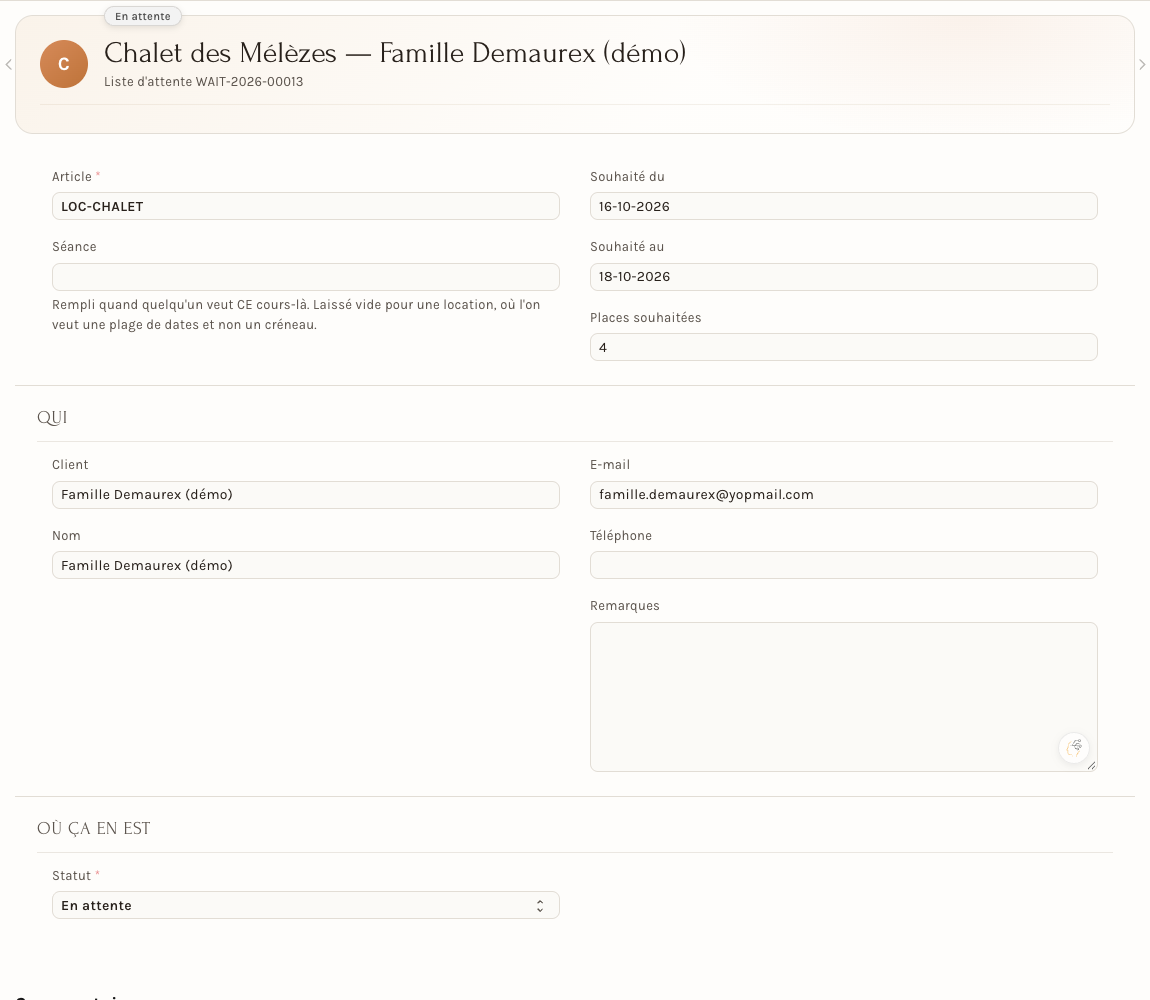The image size is (1150, 1000).
Task: Focus the empty Séance field
Action: click(x=306, y=277)
